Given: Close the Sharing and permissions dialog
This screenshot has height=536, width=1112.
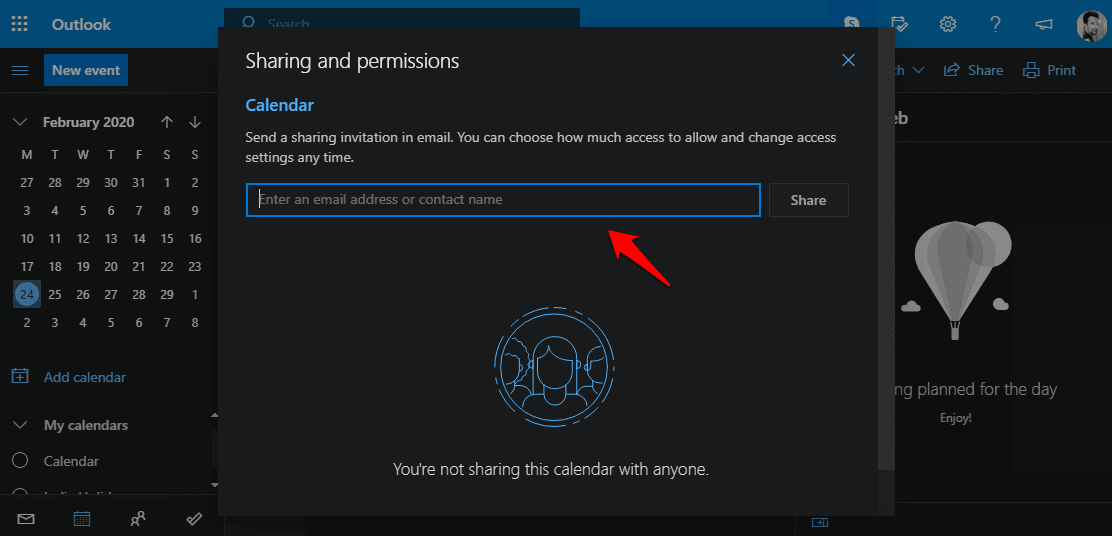Looking at the screenshot, I should [x=848, y=60].
